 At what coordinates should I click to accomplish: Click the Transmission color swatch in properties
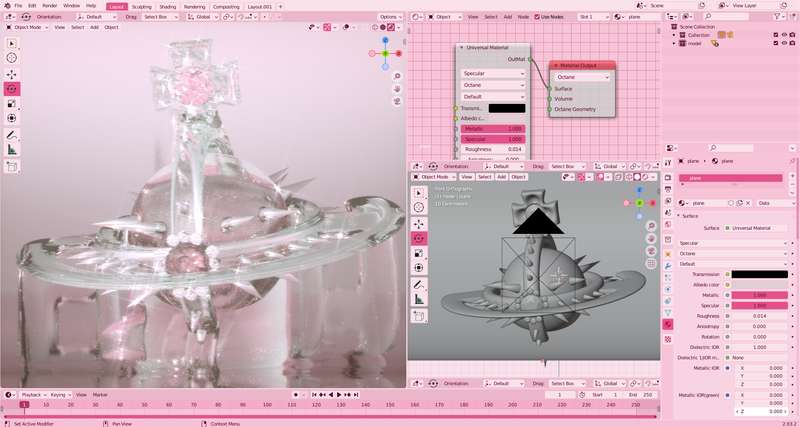[760, 274]
